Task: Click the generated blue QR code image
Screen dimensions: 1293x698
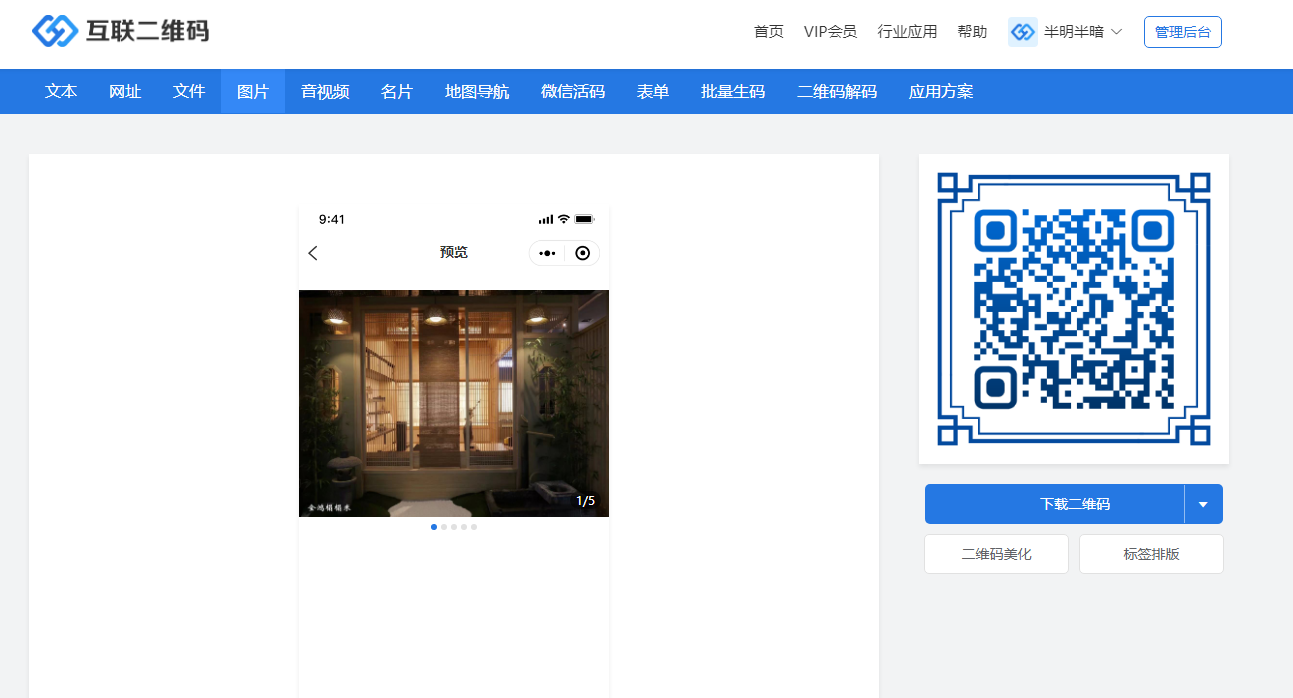Action: pyautogui.click(x=1074, y=309)
